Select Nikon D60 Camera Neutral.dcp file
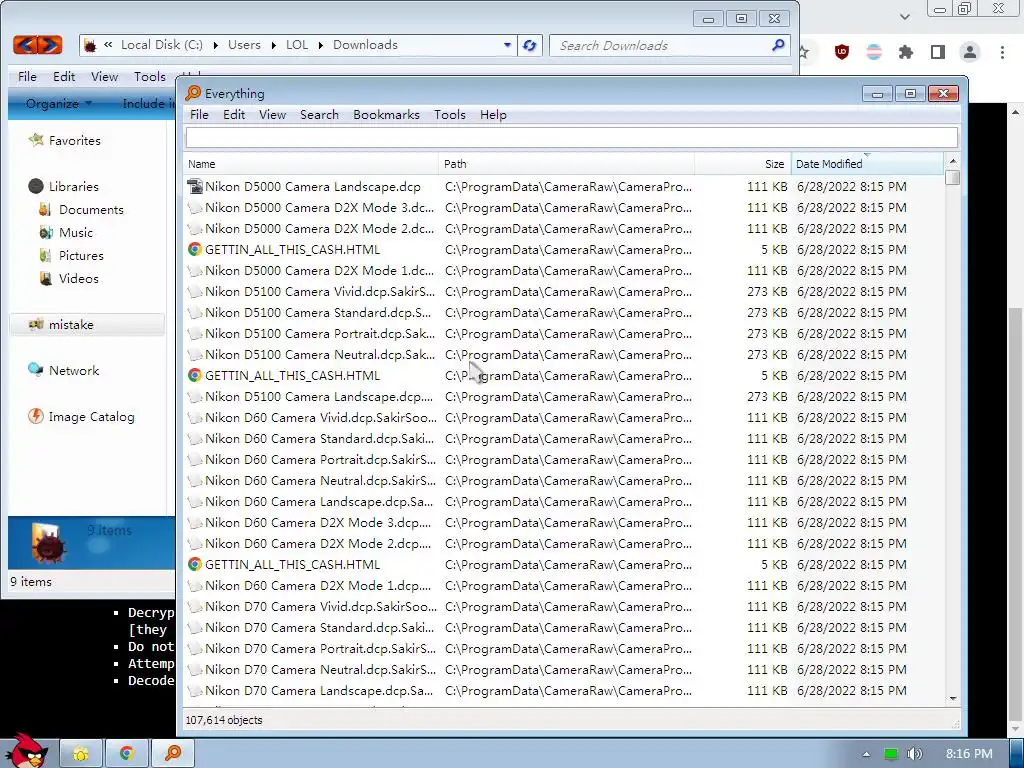Image resolution: width=1024 pixels, height=768 pixels. pyautogui.click(x=320, y=481)
